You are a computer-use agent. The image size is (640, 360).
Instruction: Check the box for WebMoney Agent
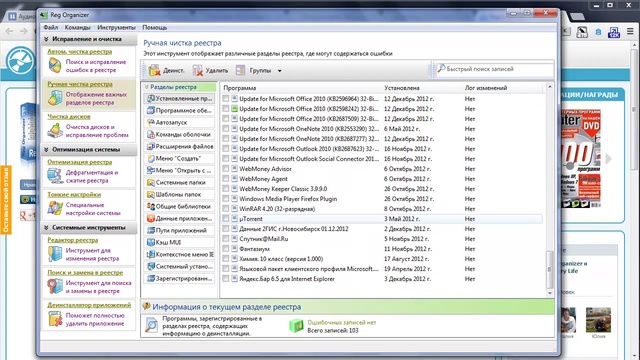pyautogui.click(x=226, y=178)
